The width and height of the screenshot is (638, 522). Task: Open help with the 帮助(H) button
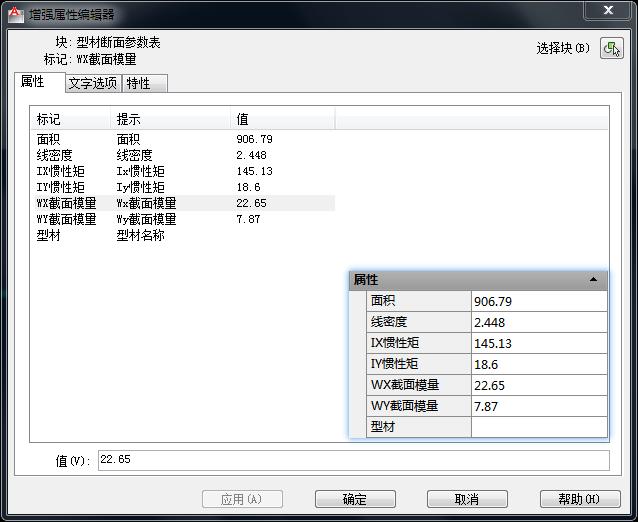pos(579,499)
